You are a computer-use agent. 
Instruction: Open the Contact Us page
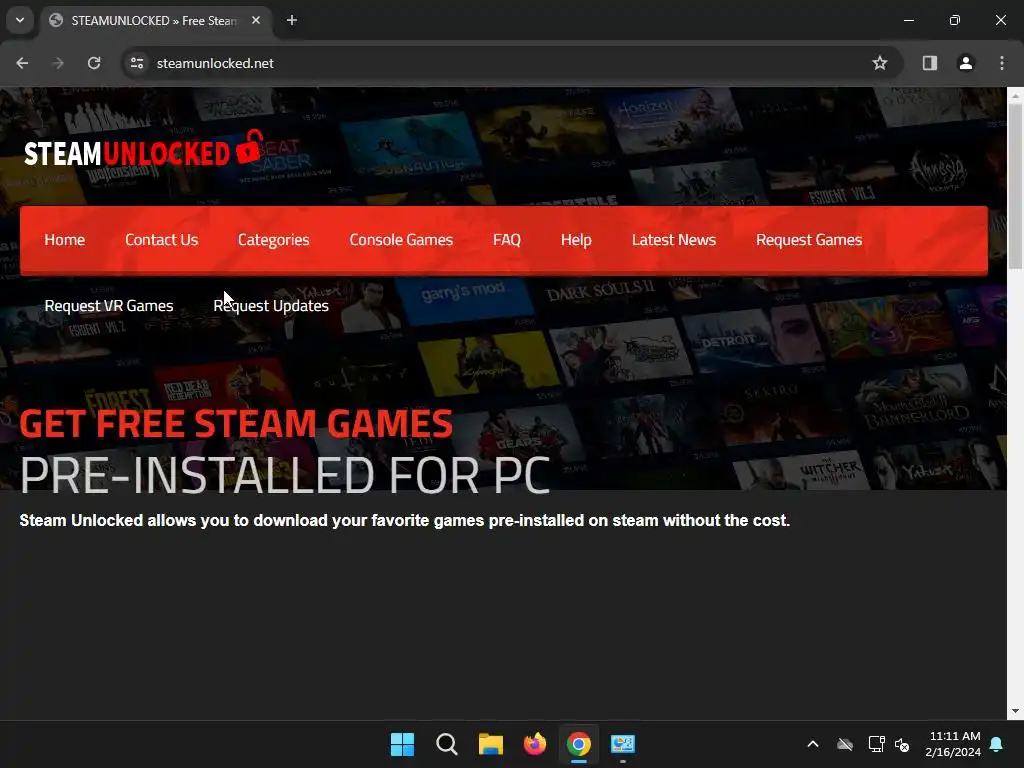tap(161, 240)
